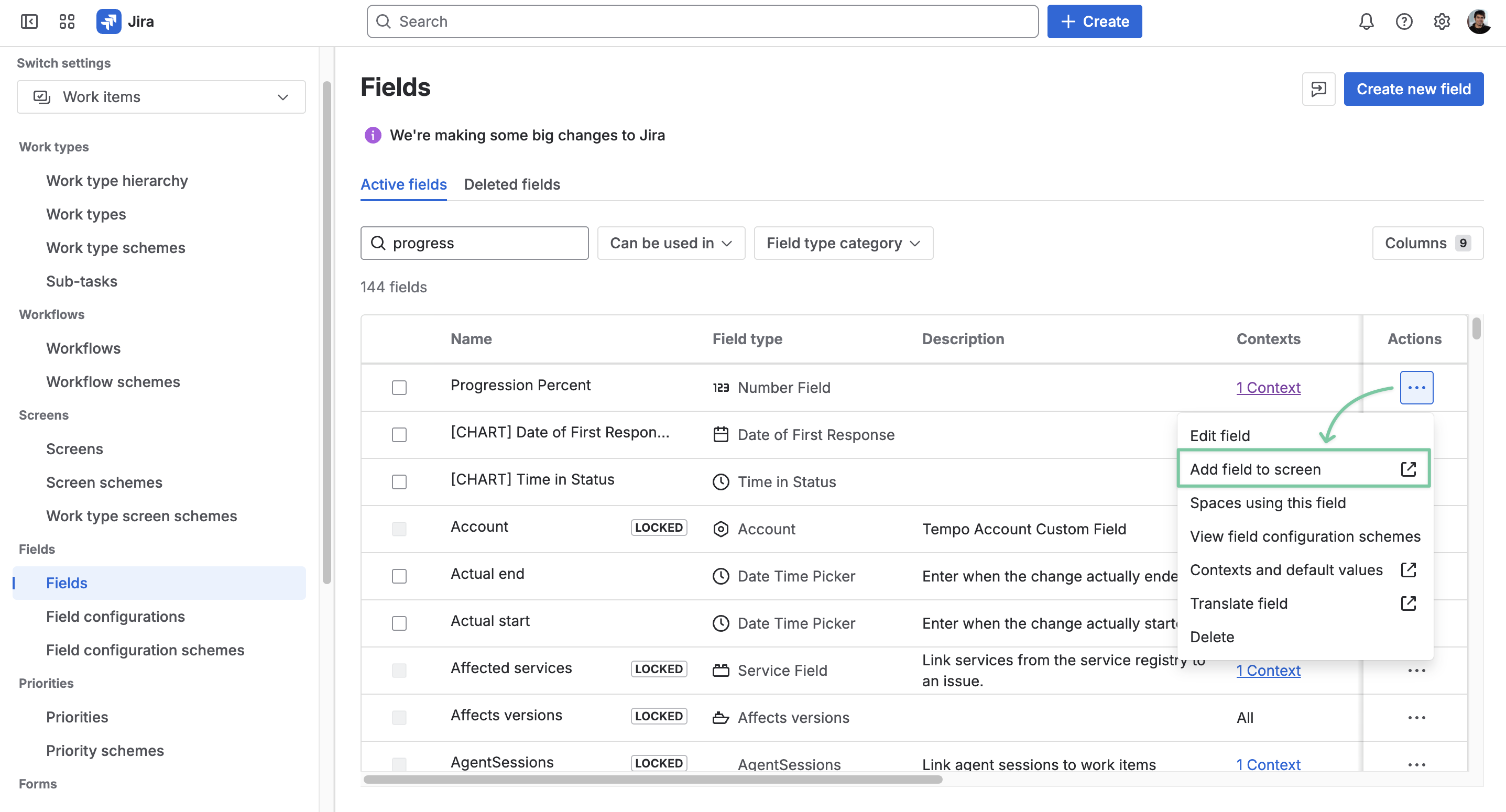Tick the [CHART] Time in Status checkbox
The width and height of the screenshot is (1506, 812).
click(399, 482)
